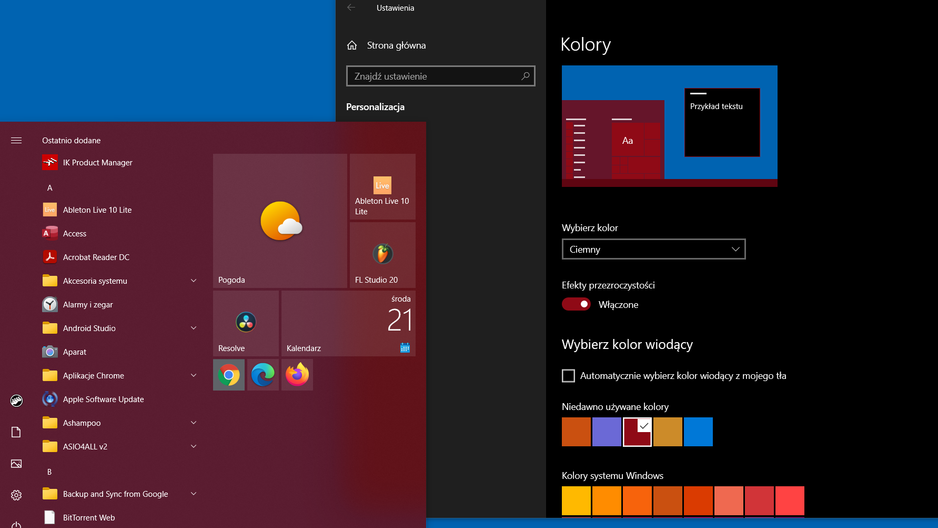
Task: Click the Znajdź ustawienie search field
Action: click(x=440, y=76)
